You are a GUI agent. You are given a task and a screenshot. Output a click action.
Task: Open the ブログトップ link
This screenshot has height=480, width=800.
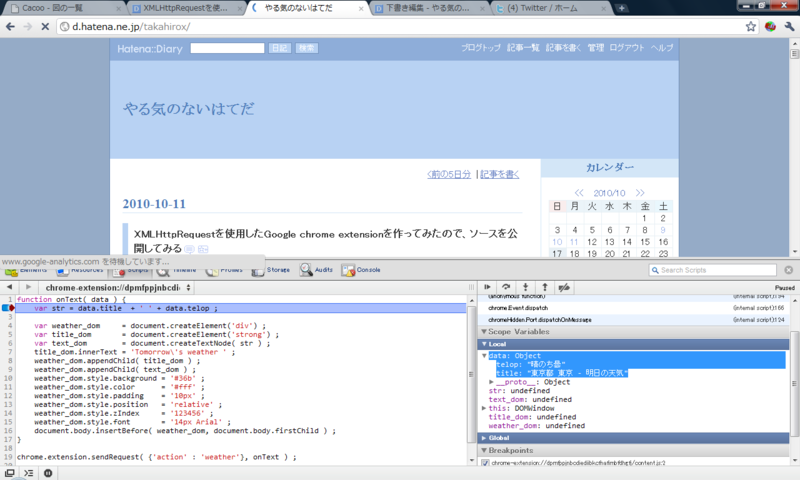[481, 47]
